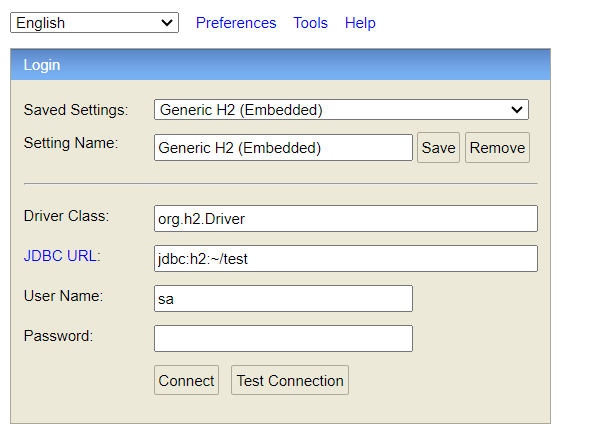The height and width of the screenshot is (442, 602).
Task: Focus the Driver Class field
Action: [x=346, y=219]
